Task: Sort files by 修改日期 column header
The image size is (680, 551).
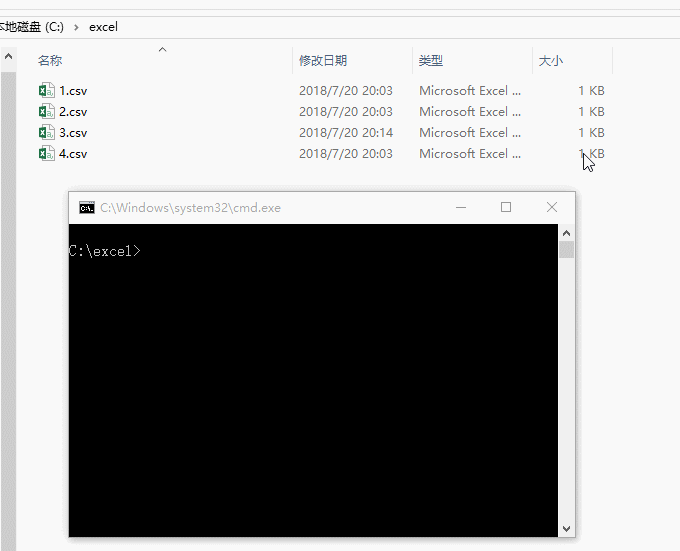Action: [323, 60]
